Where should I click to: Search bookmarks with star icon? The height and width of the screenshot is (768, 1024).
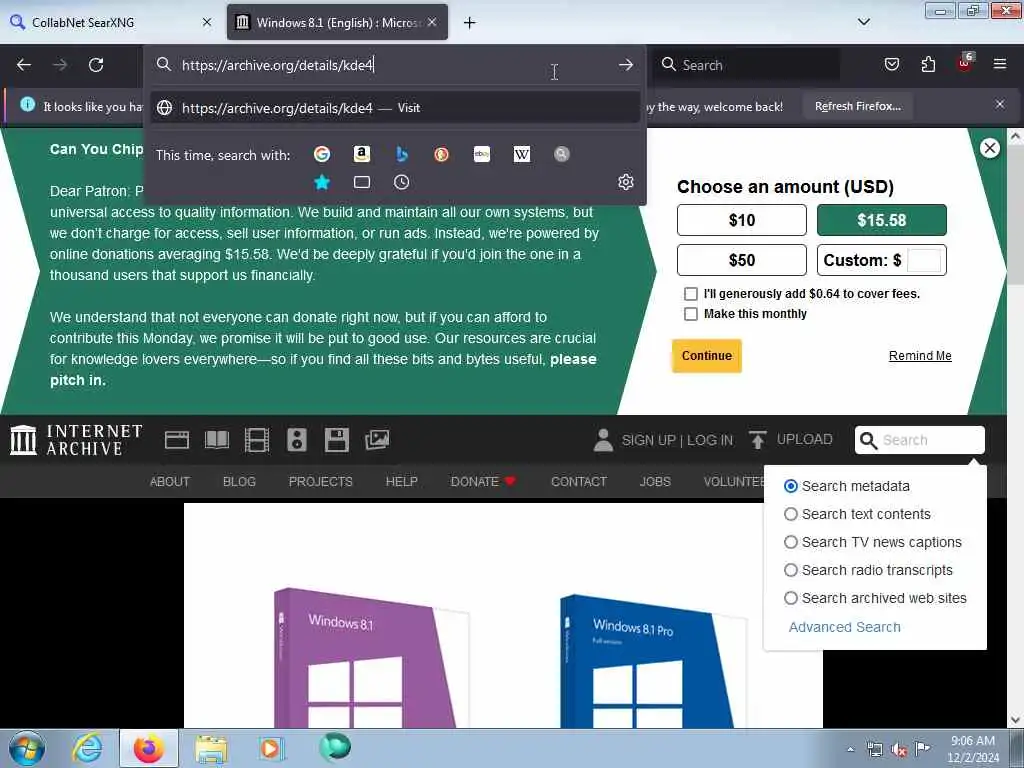click(322, 182)
